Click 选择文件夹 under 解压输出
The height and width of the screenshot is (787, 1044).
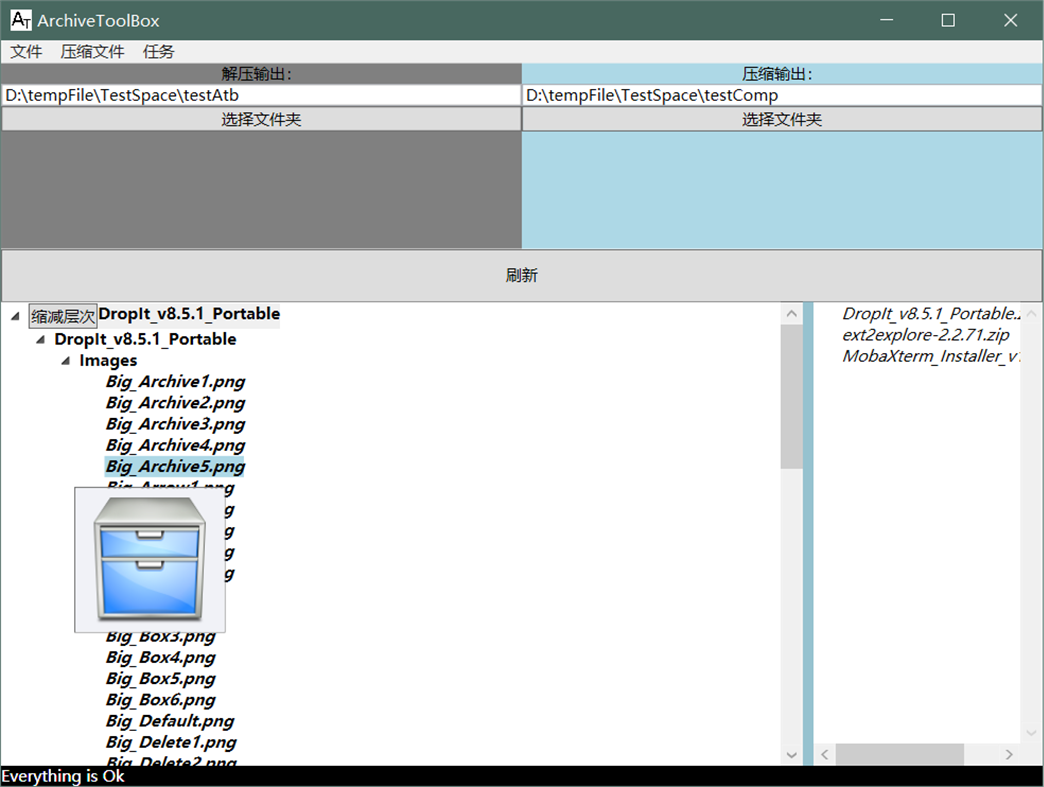coord(261,118)
